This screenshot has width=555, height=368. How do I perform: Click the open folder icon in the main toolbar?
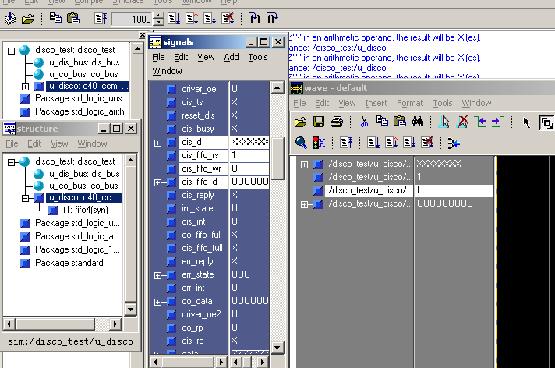pyautogui.click(x=28, y=18)
